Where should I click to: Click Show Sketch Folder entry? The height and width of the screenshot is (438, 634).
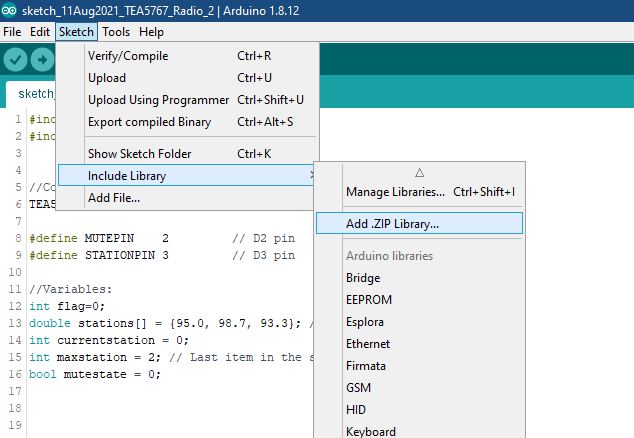click(x=139, y=154)
